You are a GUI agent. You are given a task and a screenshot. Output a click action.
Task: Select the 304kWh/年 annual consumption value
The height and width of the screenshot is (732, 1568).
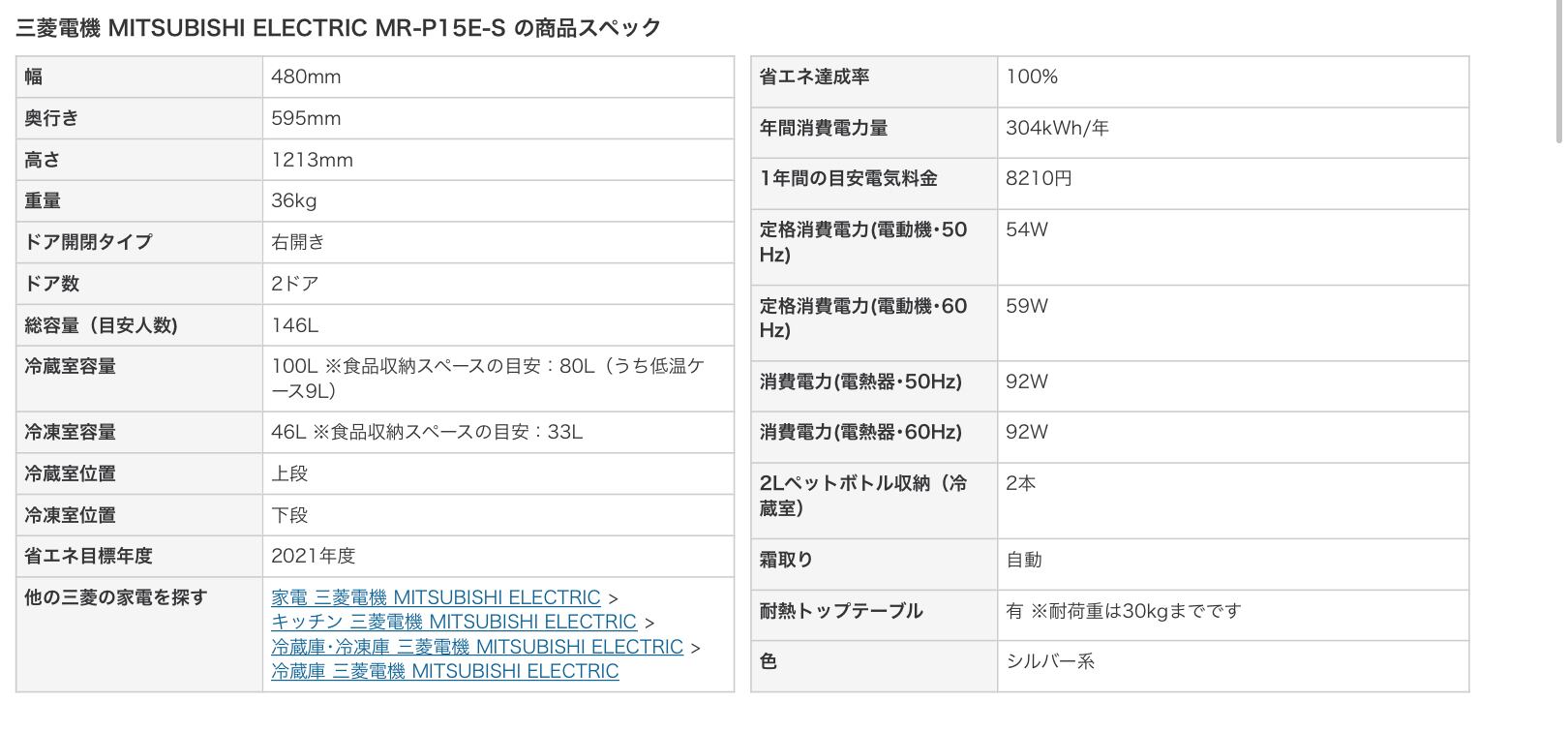click(x=1057, y=128)
